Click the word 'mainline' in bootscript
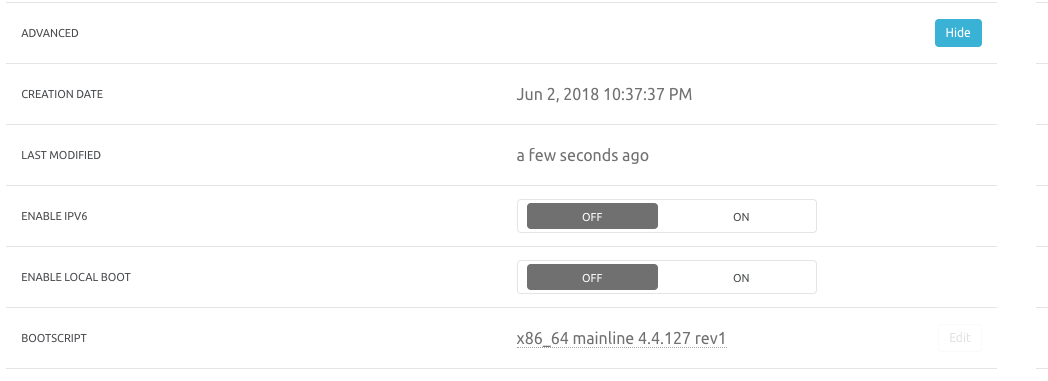This screenshot has height=381, width=1048. pyautogui.click(x=603, y=339)
